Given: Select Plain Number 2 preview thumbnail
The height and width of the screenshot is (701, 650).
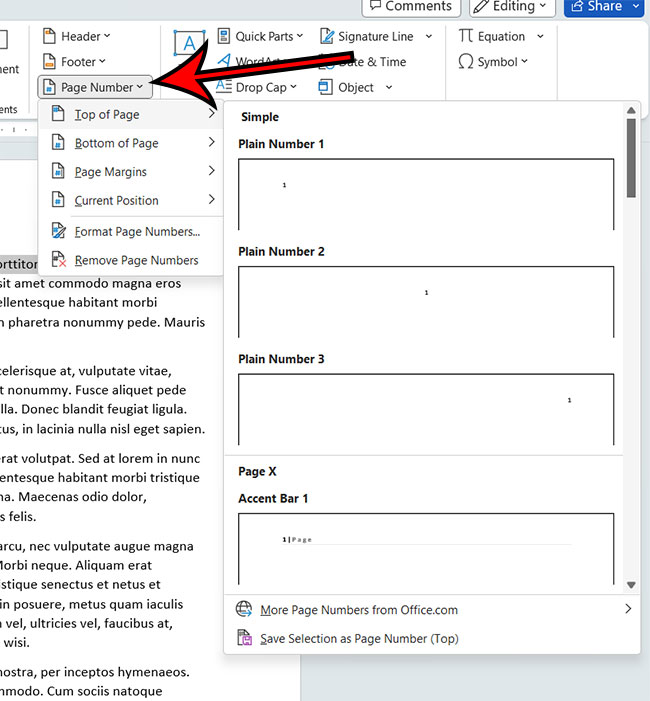Looking at the screenshot, I should click(x=426, y=302).
